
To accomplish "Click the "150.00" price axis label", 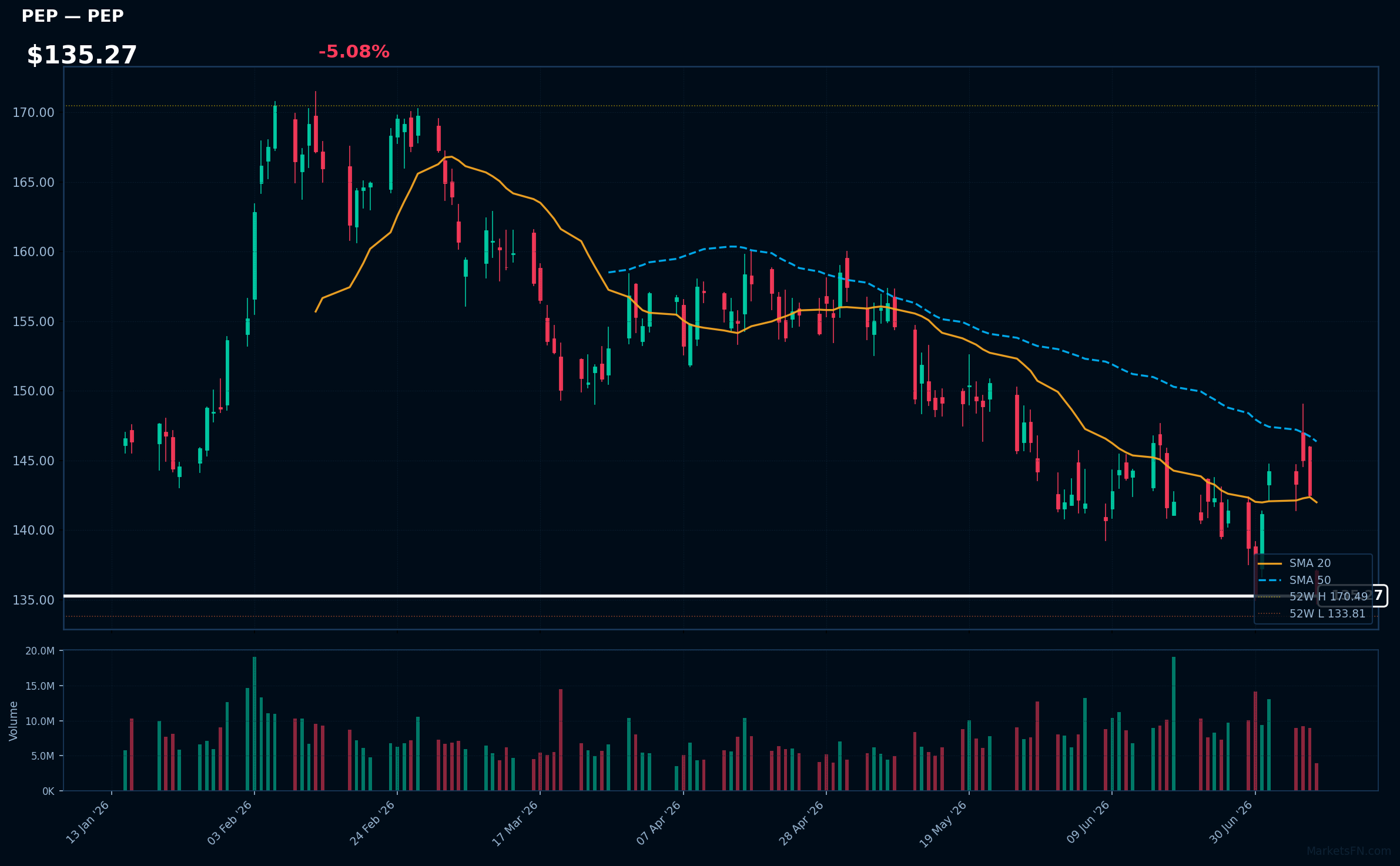I will coord(34,391).
